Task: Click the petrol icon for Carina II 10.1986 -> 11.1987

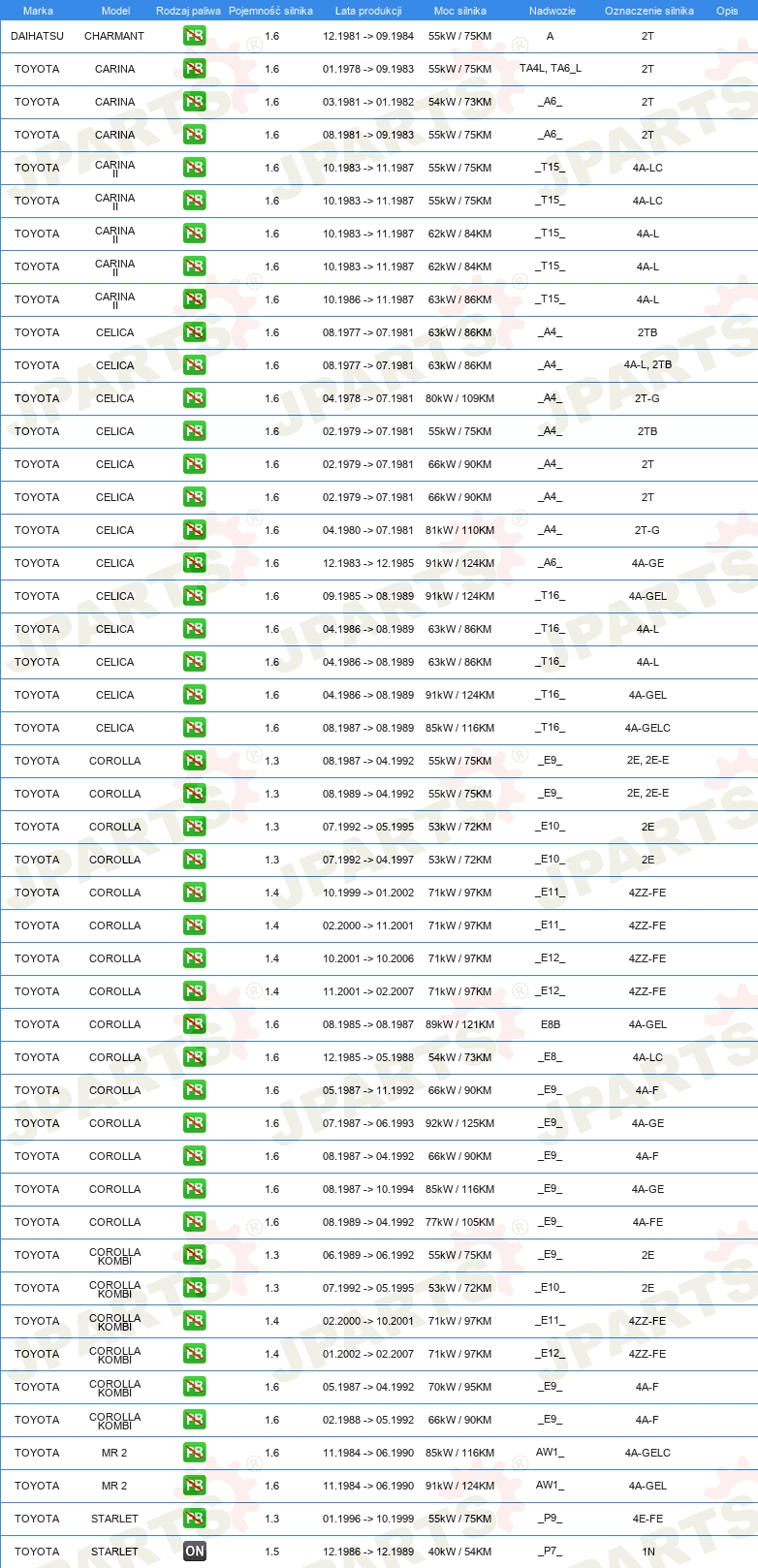Action: [x=194, y=299]
